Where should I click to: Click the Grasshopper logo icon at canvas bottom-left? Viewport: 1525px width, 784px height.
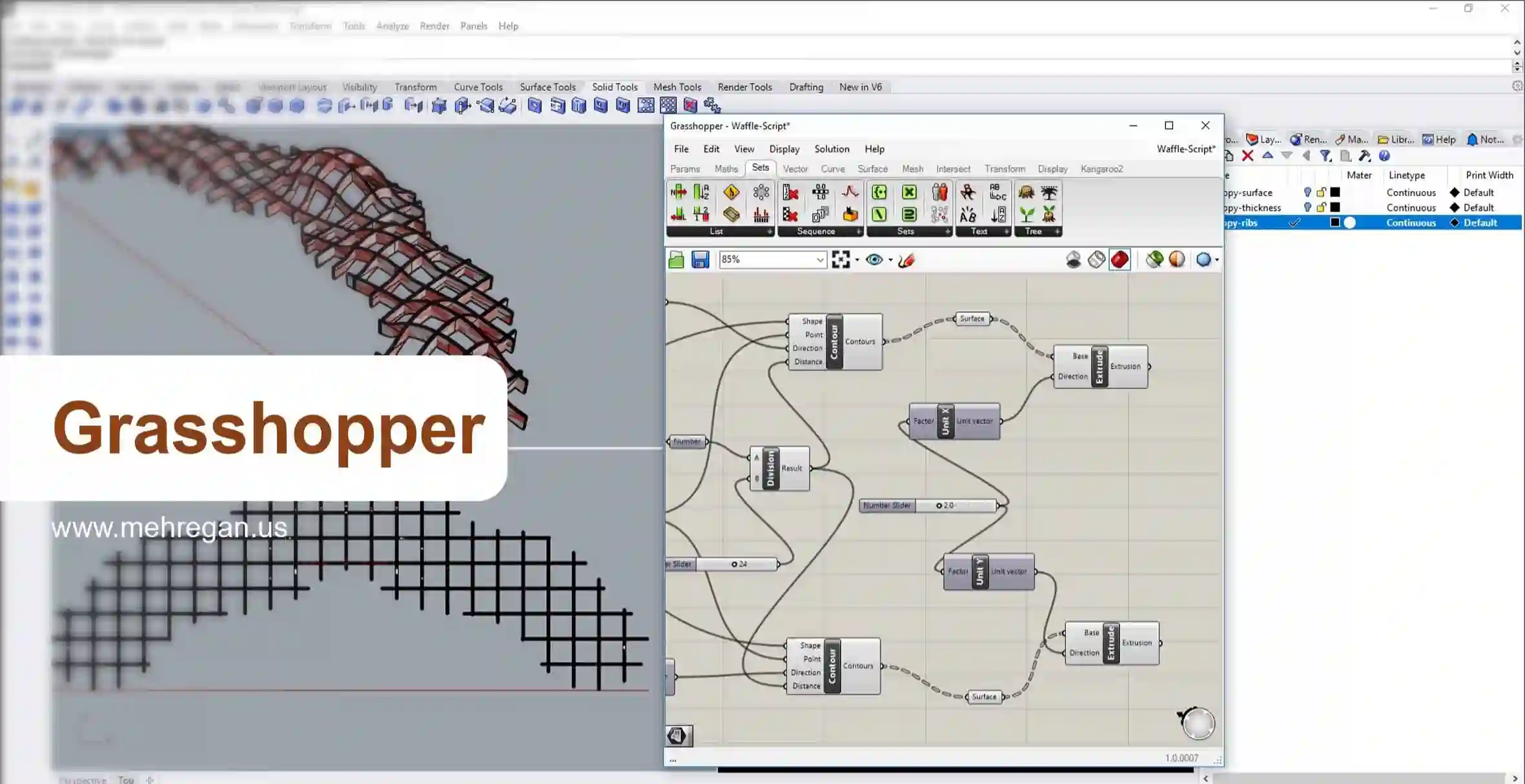(678, 736)
